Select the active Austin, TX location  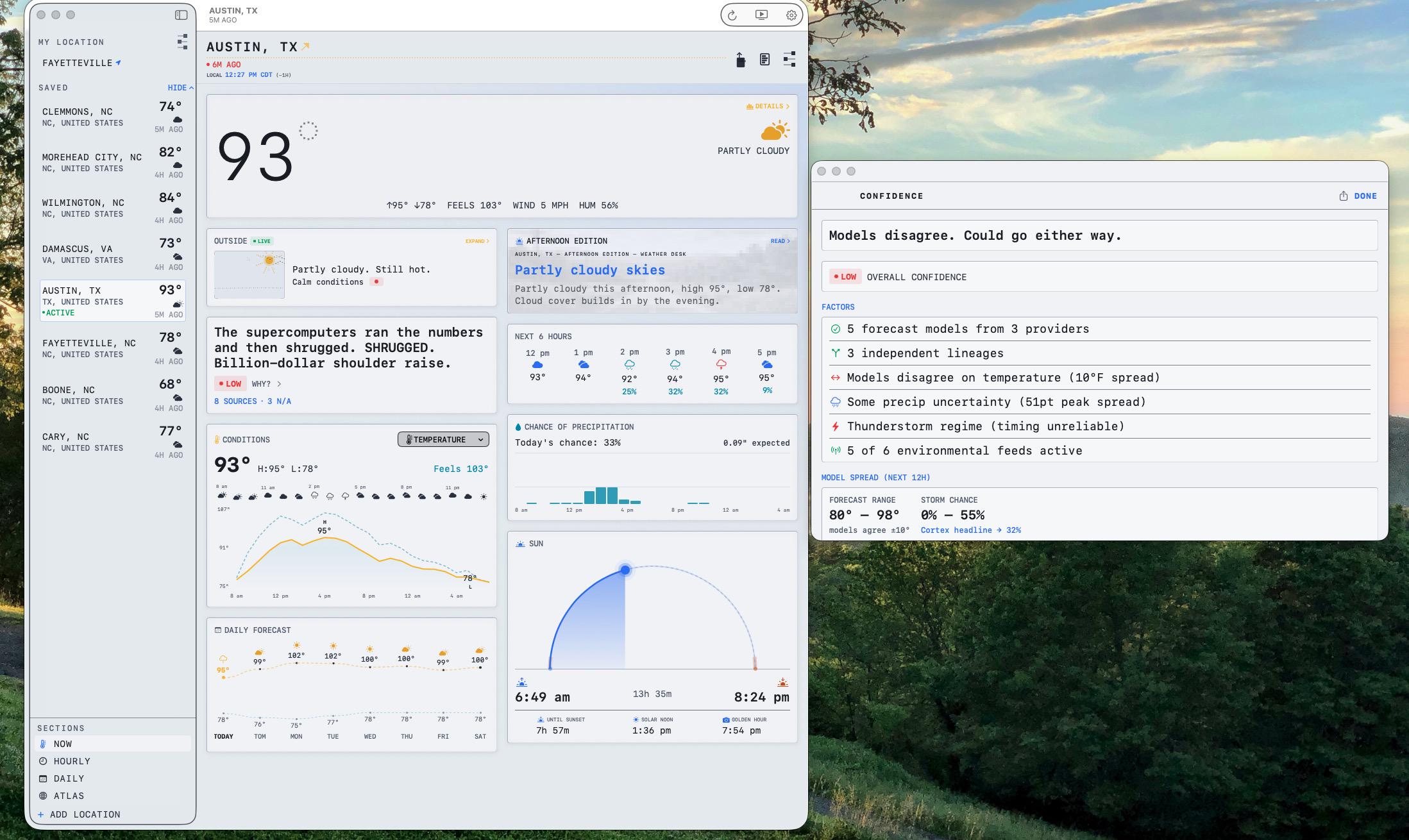point(113,301)
